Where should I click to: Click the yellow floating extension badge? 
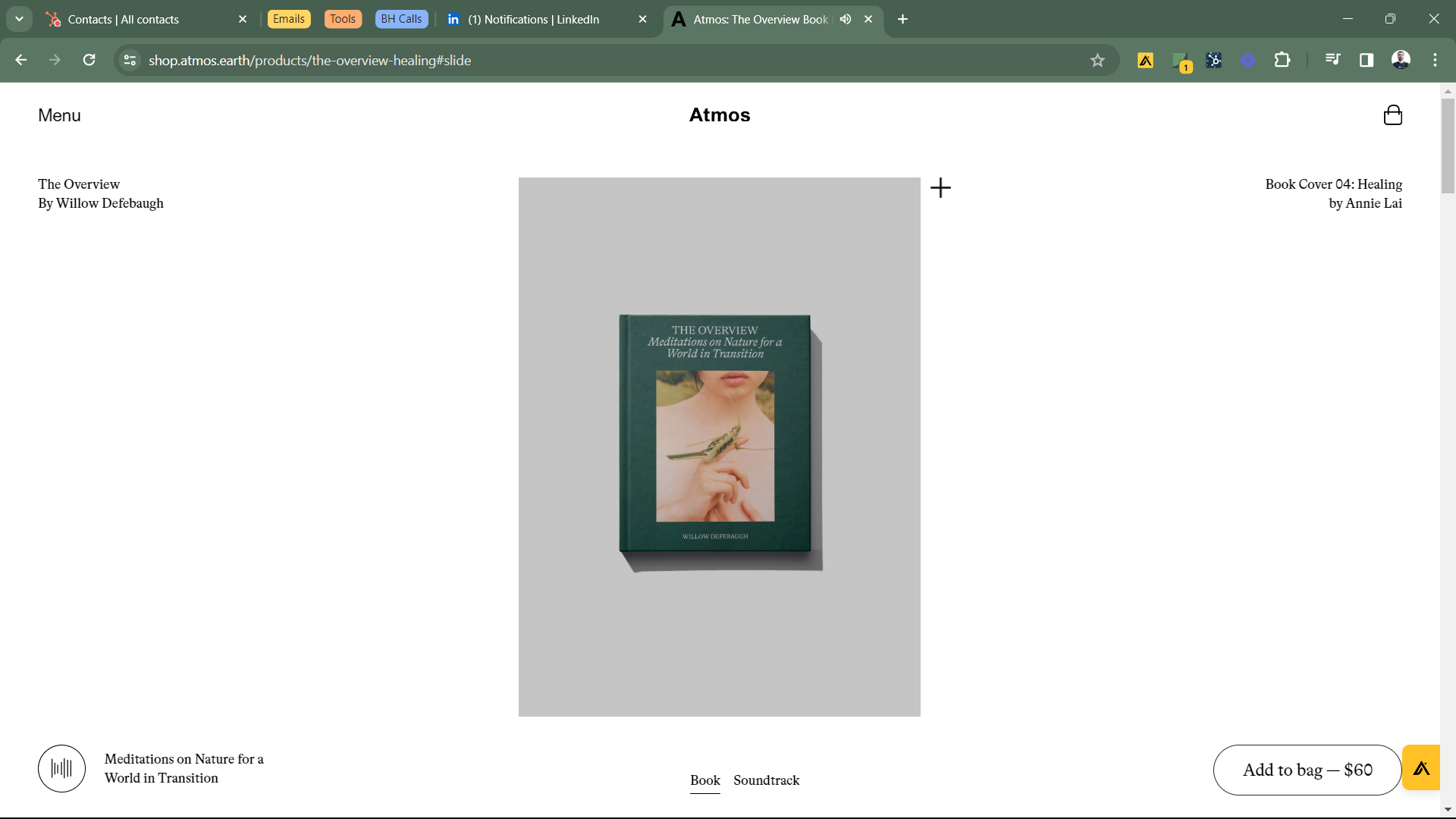tap(1421, 768)
